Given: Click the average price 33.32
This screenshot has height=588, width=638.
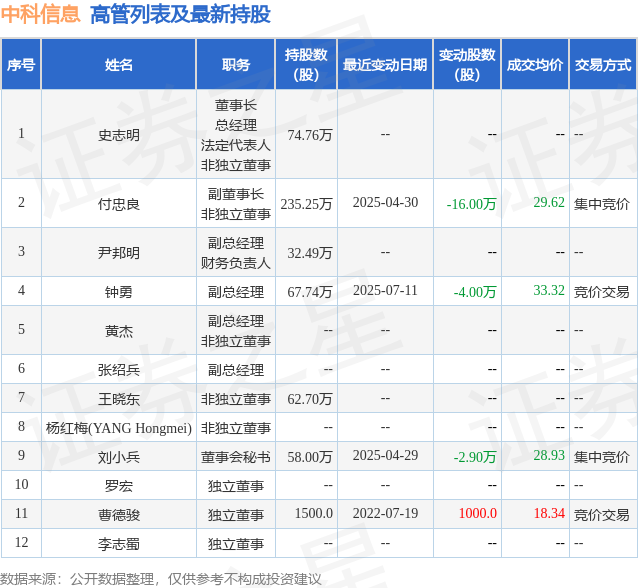Looking at the screenshot, I should [x=549, y=290].
